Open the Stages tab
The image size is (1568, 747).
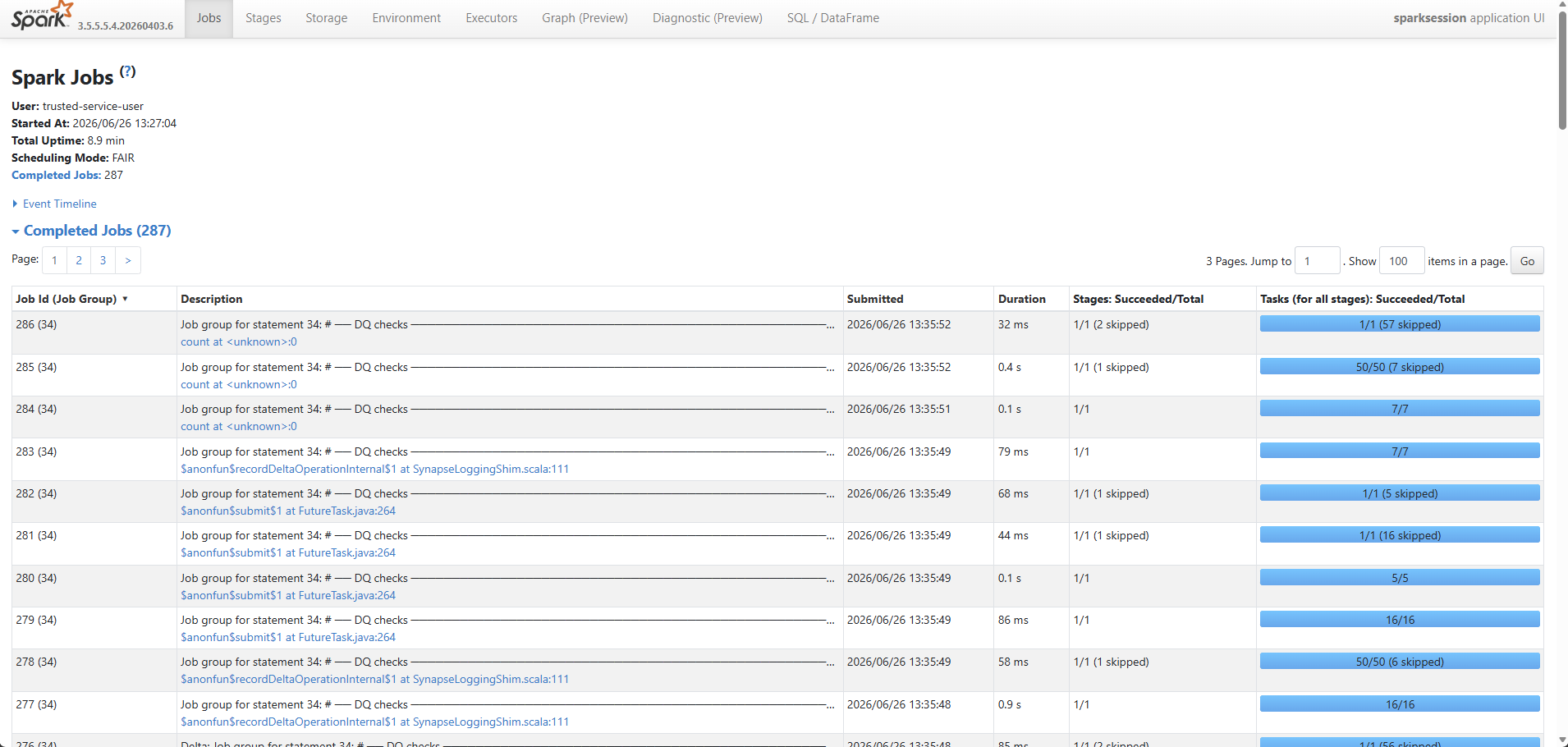(x=264, y=18)
